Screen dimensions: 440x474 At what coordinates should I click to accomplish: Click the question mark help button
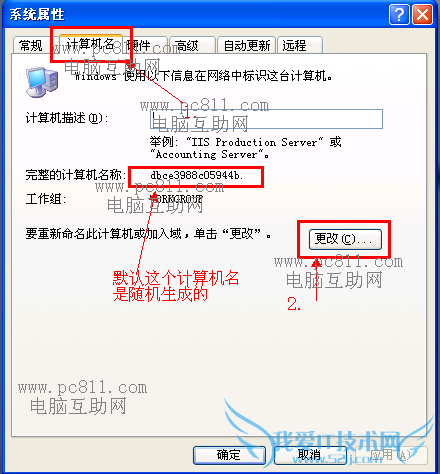coord(399,15)
